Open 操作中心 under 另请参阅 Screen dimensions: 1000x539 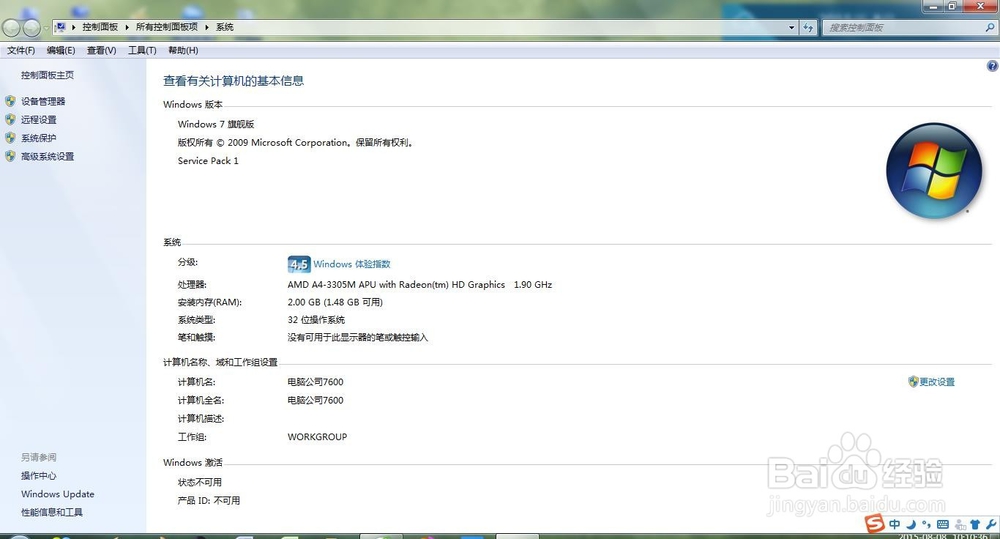pos(38,476)
